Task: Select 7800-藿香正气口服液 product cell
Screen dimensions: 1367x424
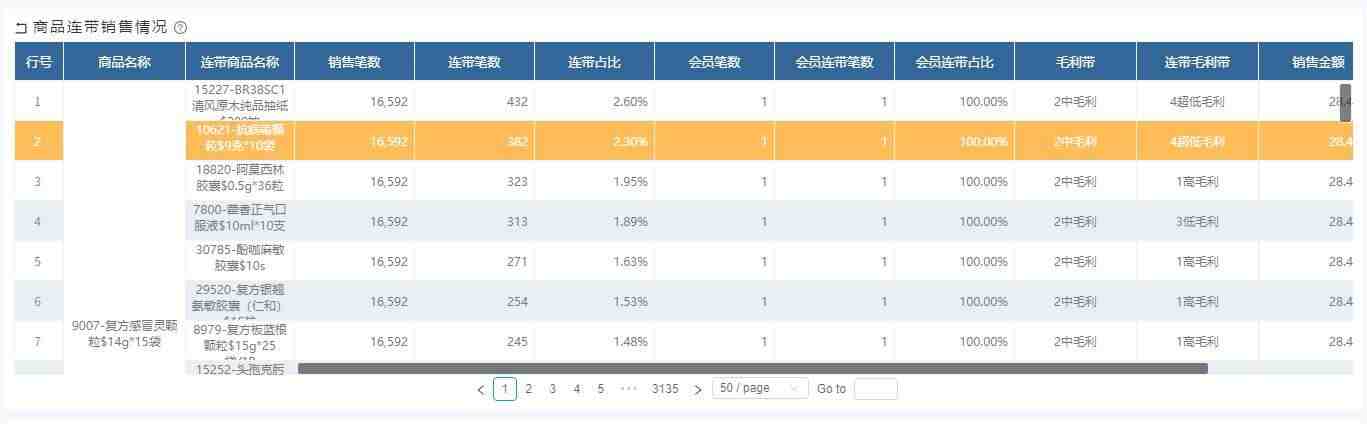Action: coord(240,222)
